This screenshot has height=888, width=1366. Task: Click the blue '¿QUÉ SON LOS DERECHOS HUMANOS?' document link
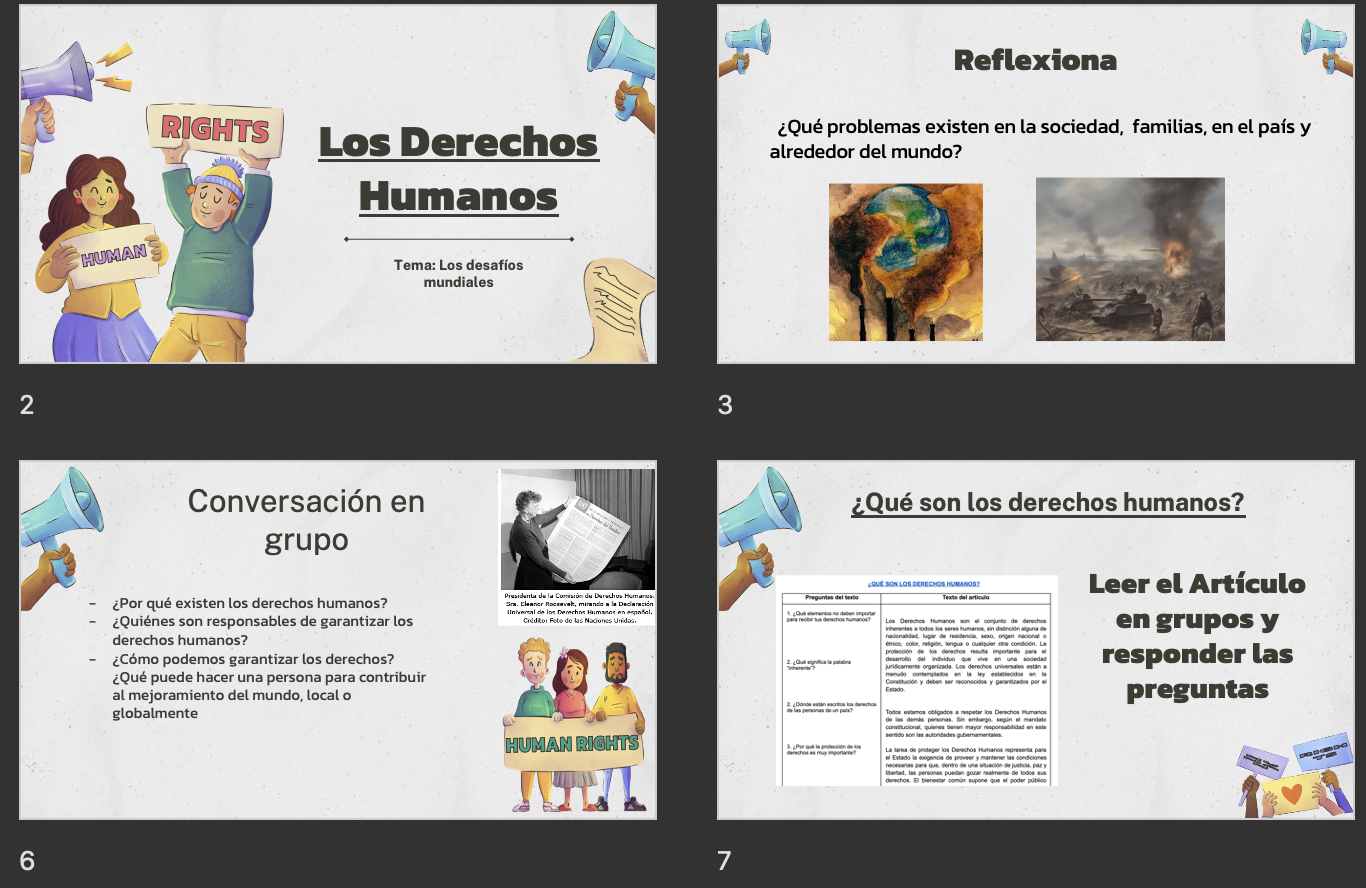point(924,583)
